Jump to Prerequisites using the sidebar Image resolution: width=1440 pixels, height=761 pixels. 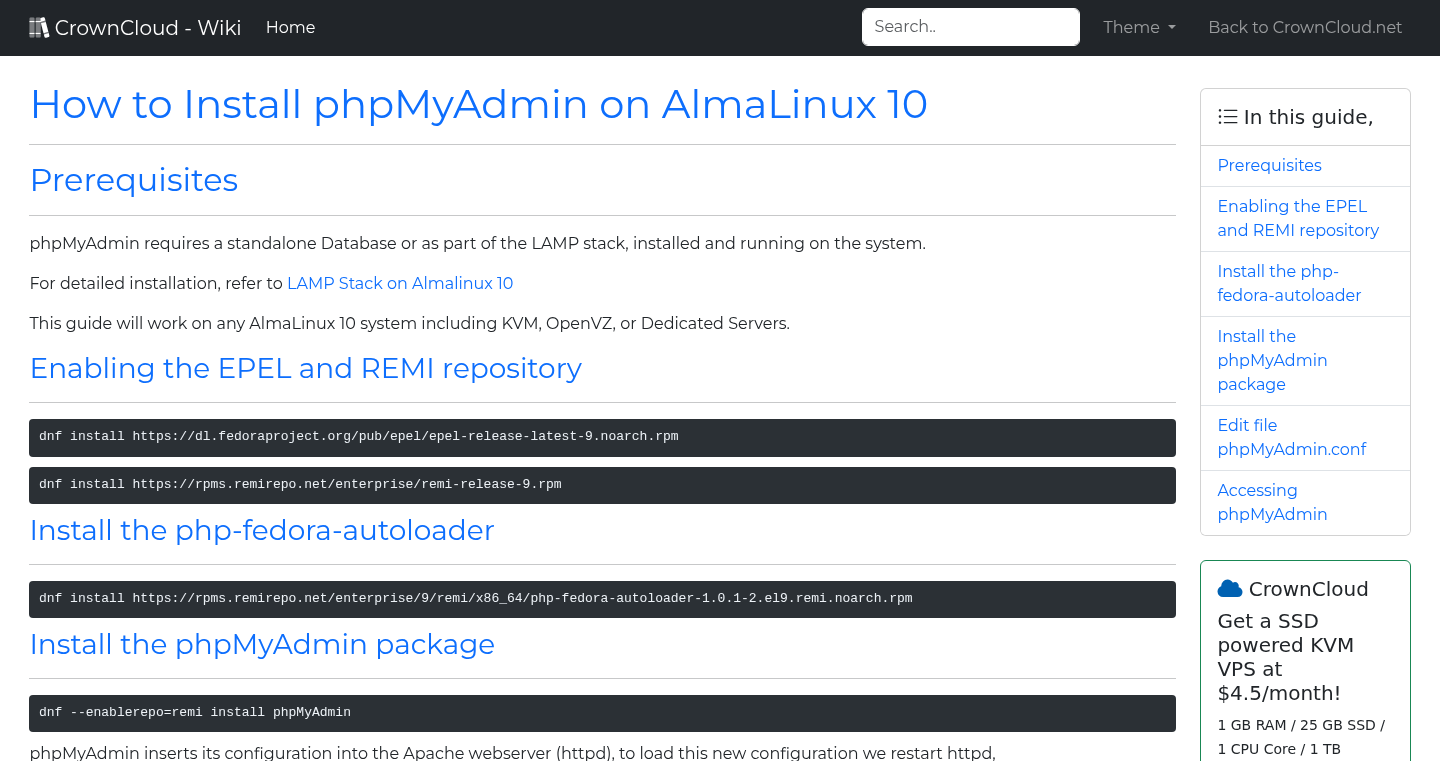click(1269, 165)
